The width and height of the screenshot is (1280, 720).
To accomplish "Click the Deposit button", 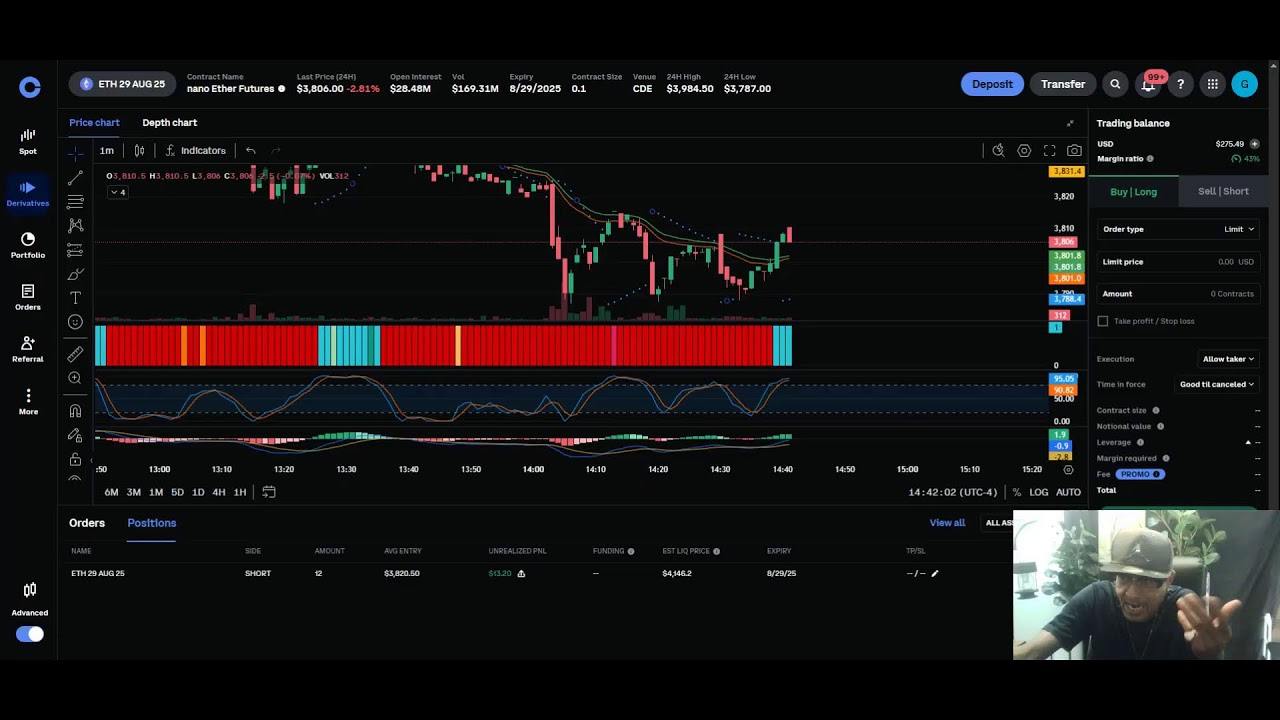I will tap(992, 85).
